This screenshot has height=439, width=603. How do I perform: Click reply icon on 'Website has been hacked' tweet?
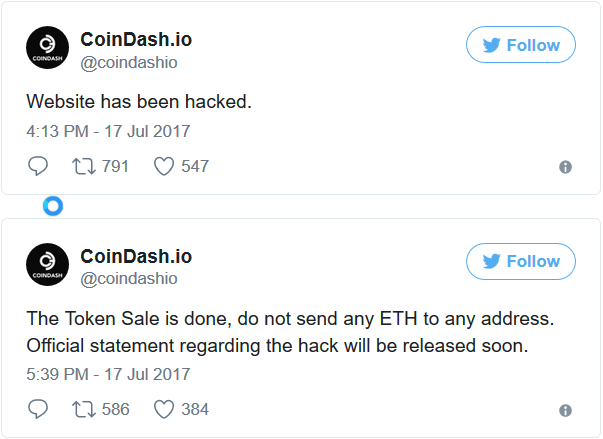pyautogui.click(x=38, y=166)
